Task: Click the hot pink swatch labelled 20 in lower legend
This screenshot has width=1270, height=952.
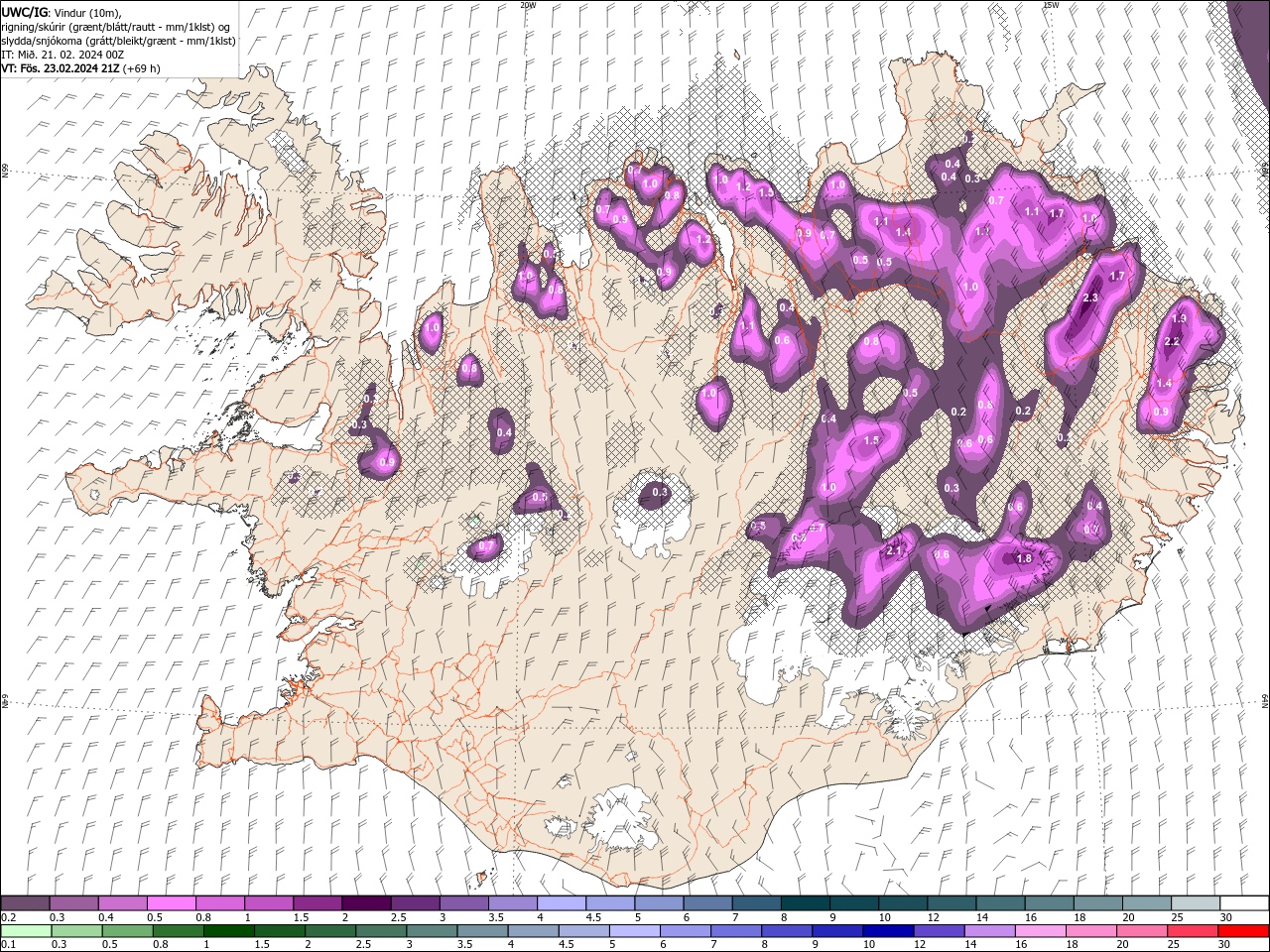Action: [x=1141, y=931]
